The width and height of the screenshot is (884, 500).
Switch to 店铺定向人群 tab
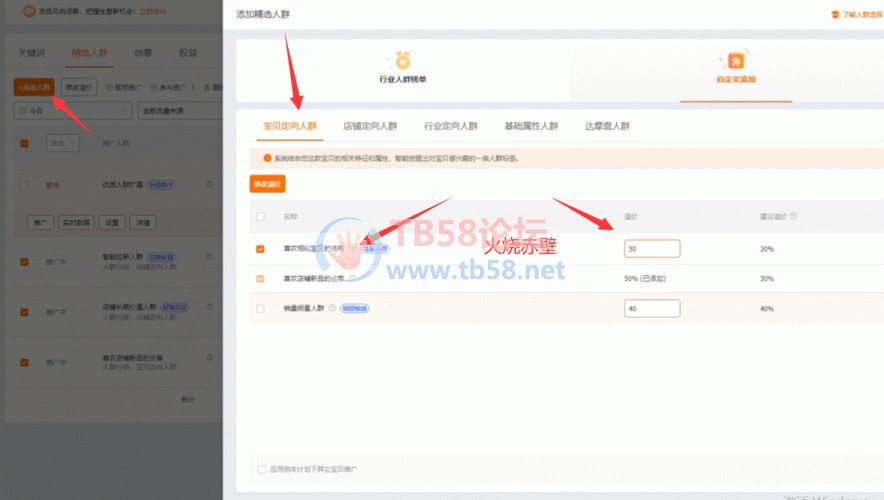(x=370, y=127)
